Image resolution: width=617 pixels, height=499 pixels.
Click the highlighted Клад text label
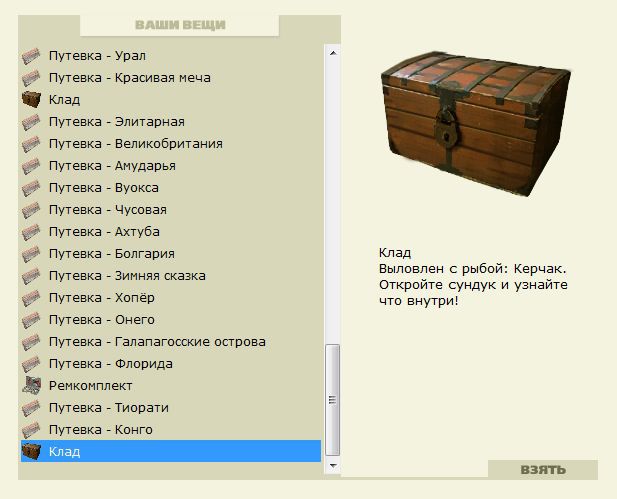(65, 452)
